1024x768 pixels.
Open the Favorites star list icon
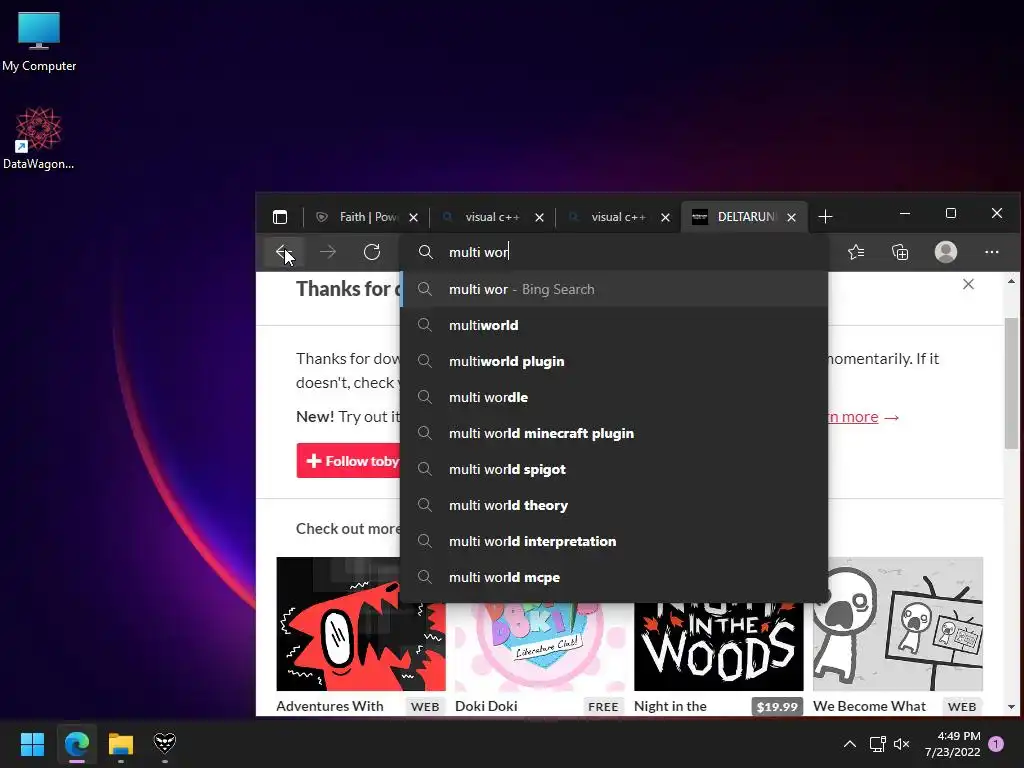856,252
